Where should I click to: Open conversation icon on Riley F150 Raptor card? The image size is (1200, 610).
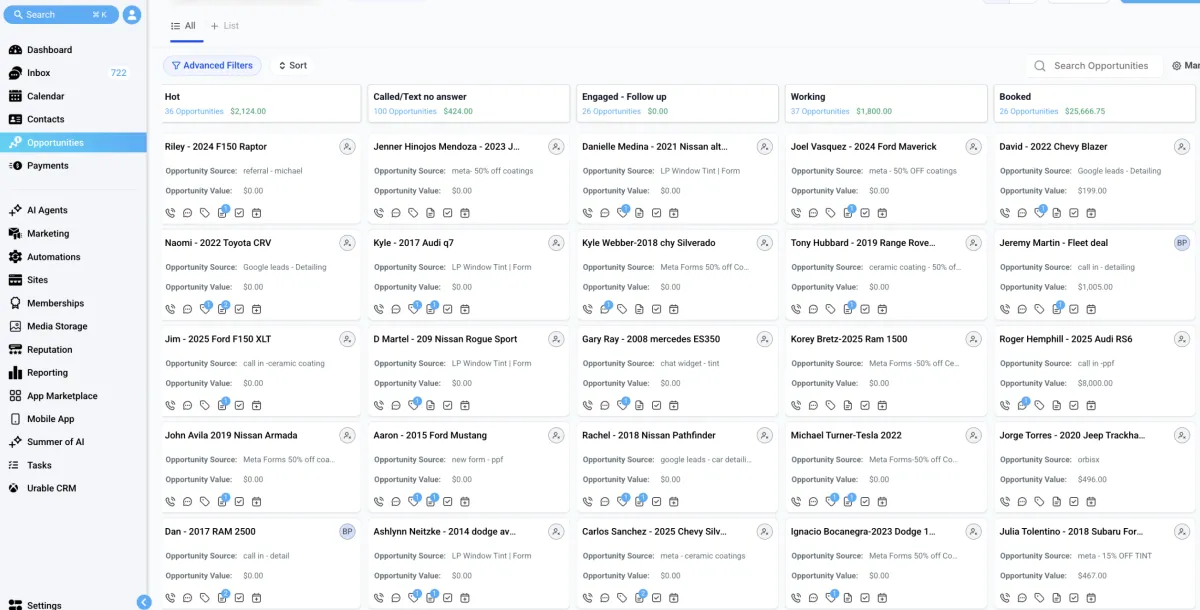[187, 213]
